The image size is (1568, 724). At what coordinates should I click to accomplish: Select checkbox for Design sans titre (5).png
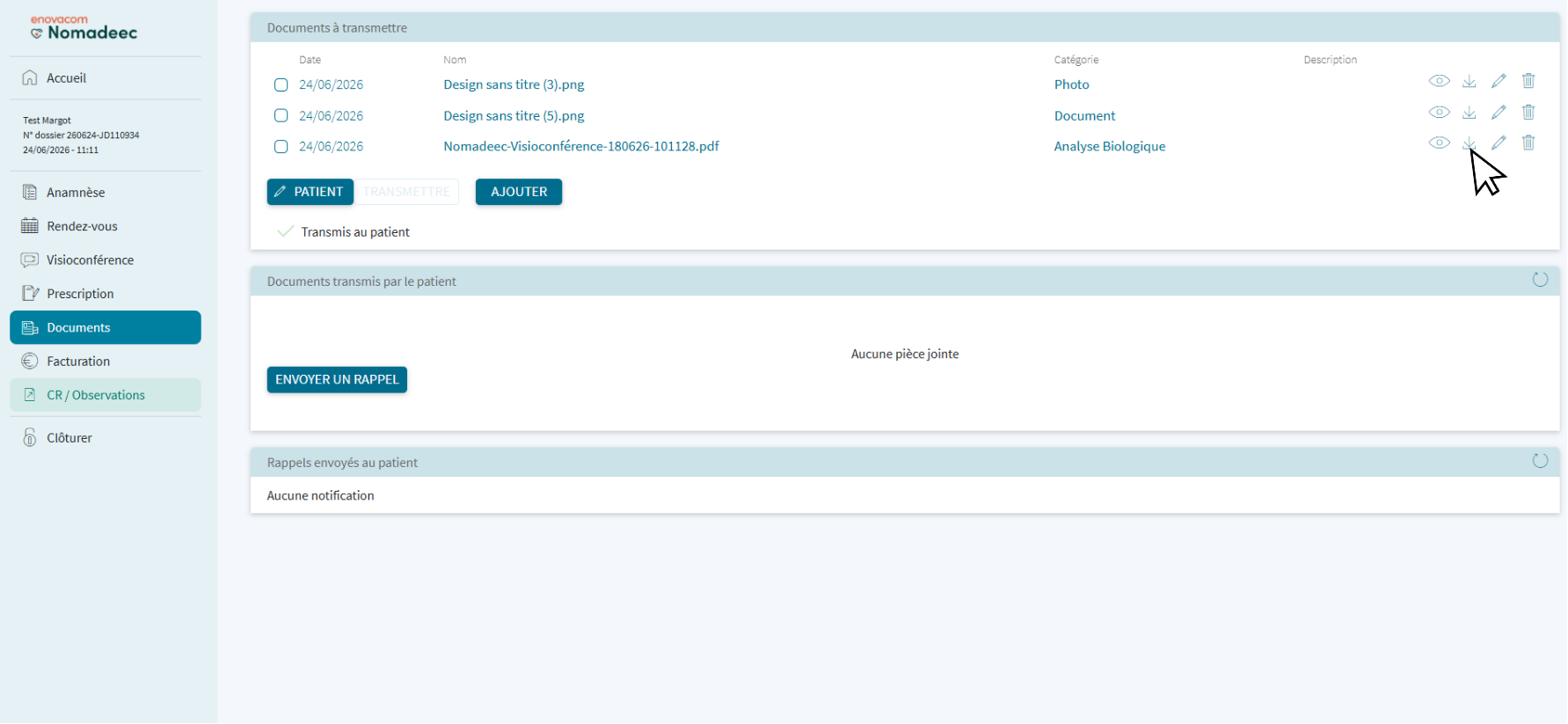281,115
